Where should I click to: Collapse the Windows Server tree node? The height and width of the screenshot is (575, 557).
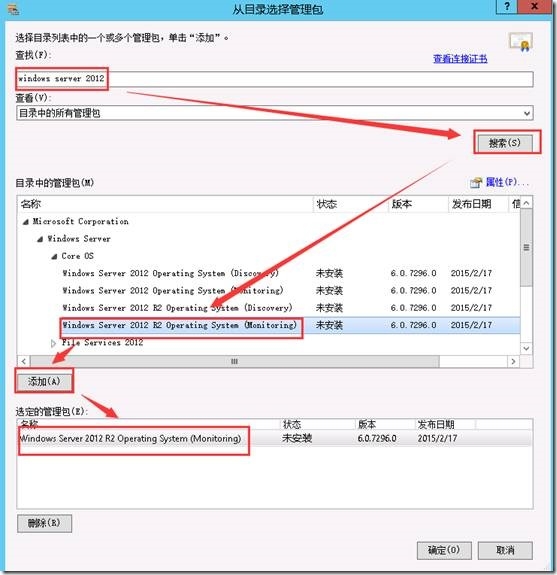pyautogui.click(x=40, y=239)
